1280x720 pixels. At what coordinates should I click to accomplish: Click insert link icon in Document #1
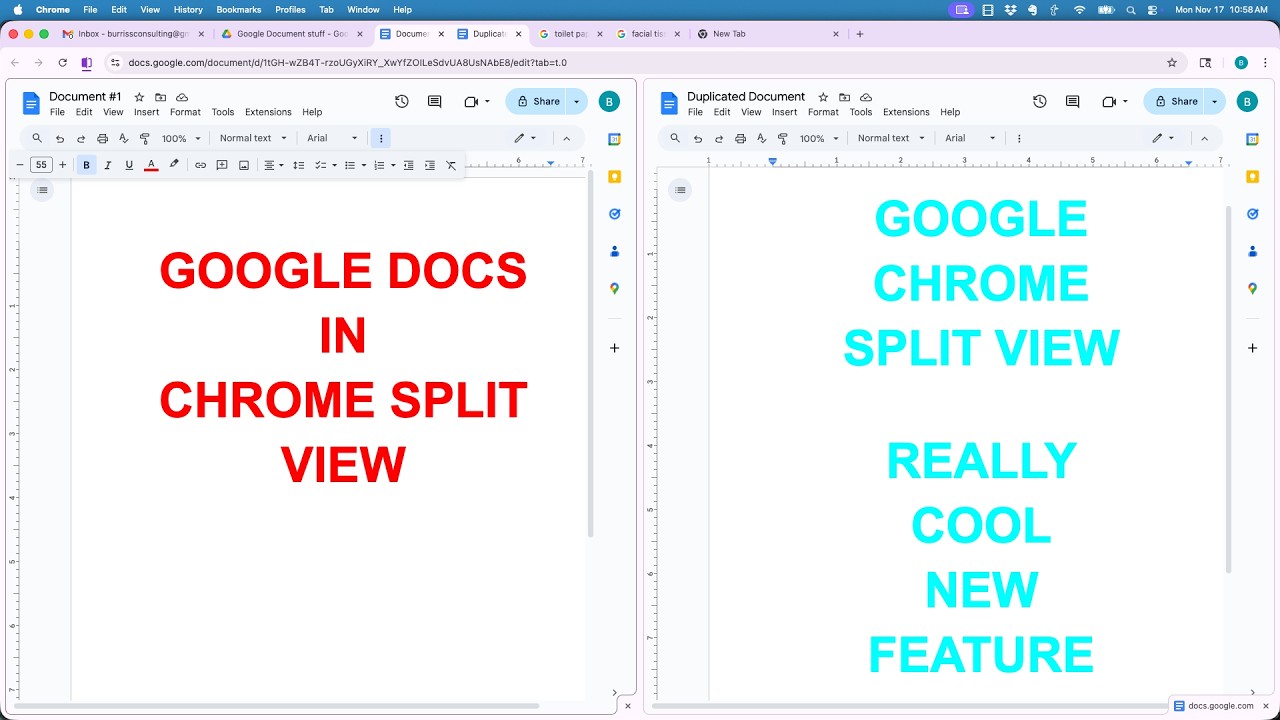pos(200,165)
